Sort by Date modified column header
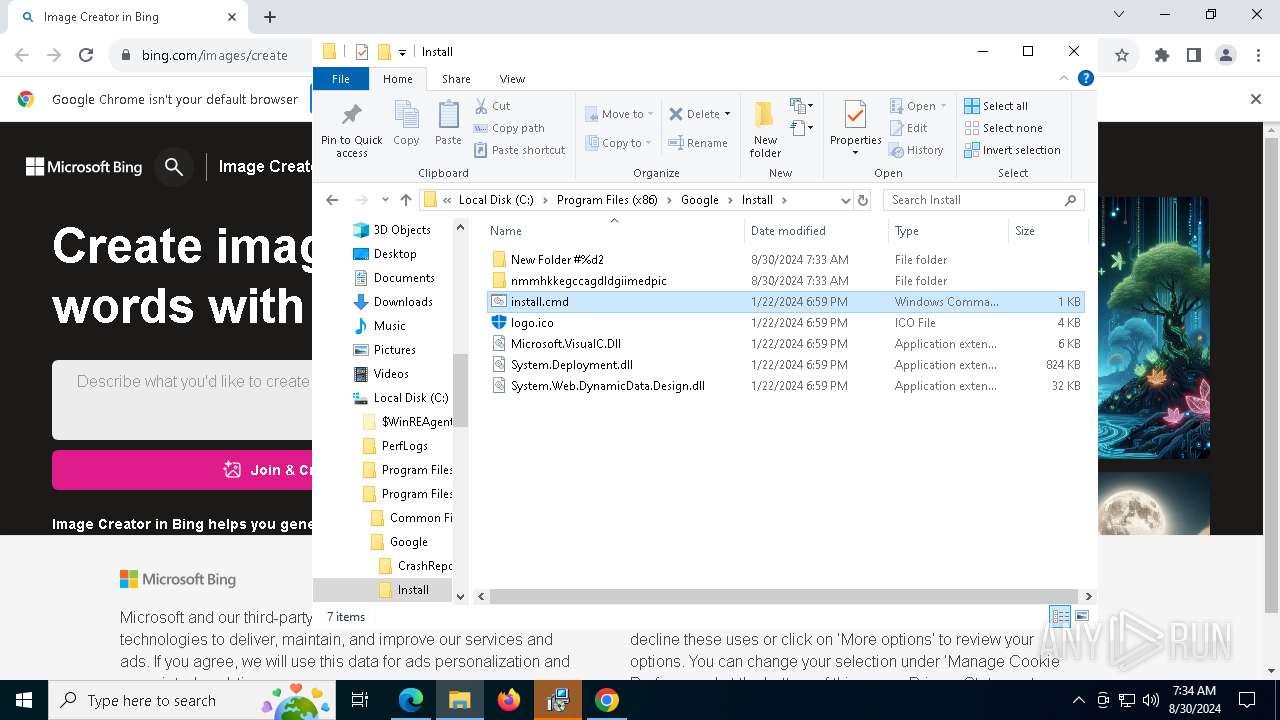The width and height of the screenshot is (1280, 720). (x=816, y=231)
